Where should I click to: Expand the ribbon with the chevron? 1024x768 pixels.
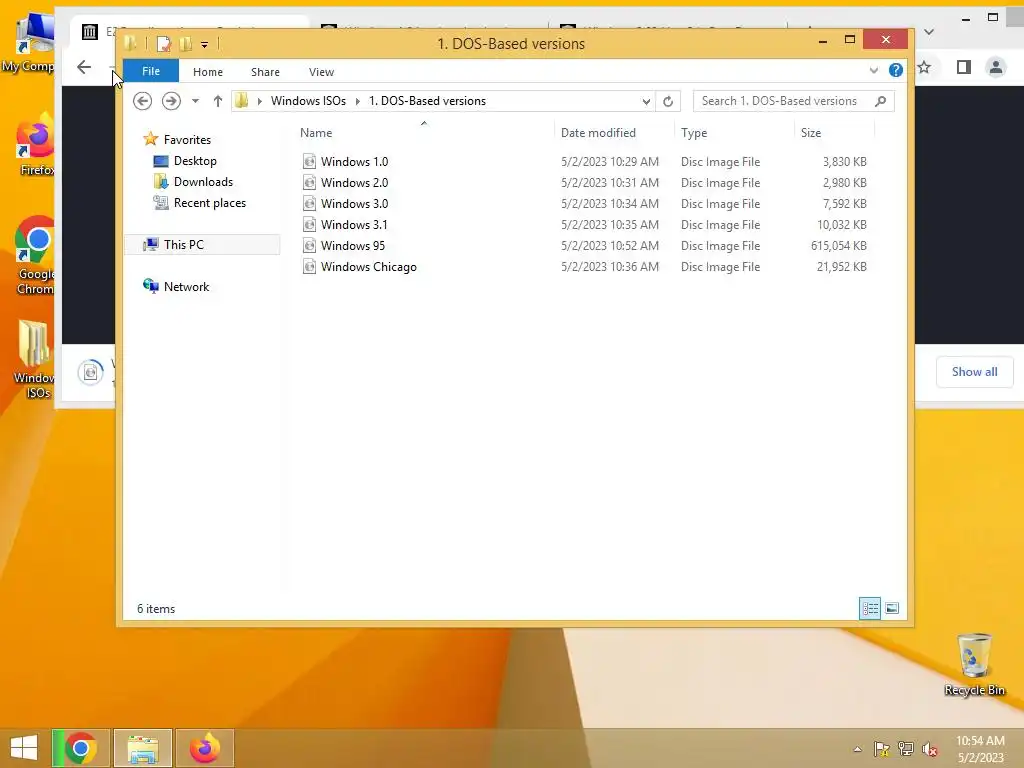(x=874, y=71)
